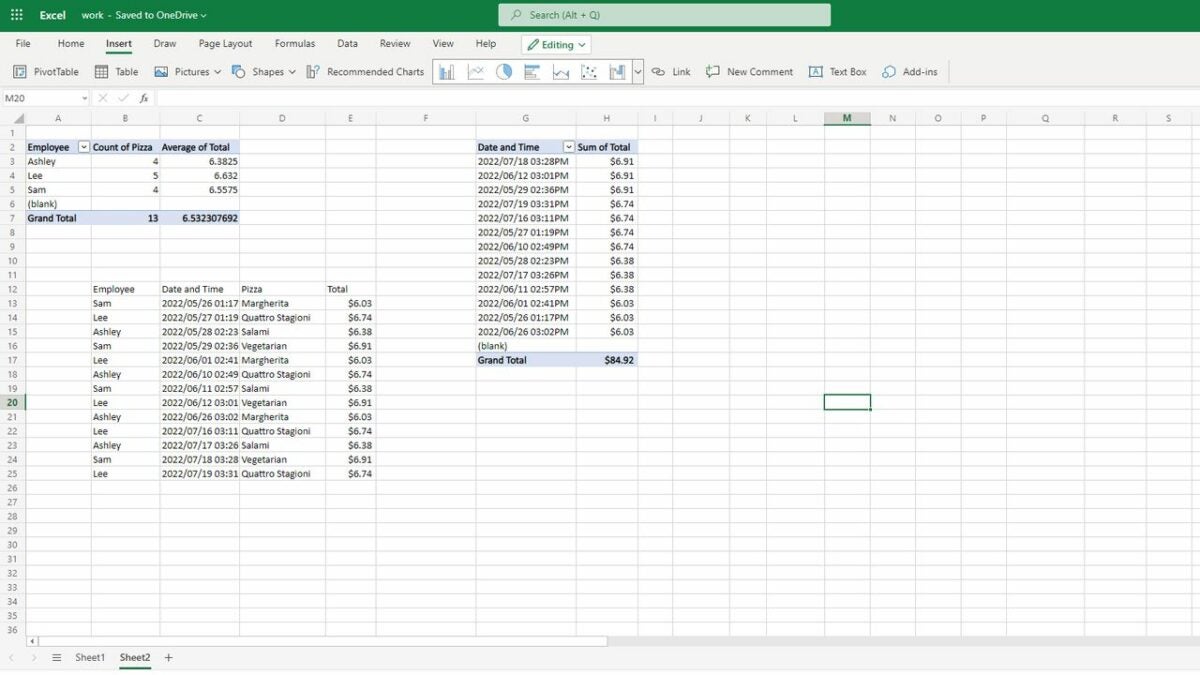Image resolution: width=1200 pixels, height=675 pixels.
Task: Open the Date and Time filter dropdown
Action: click(x=569, y=147)
